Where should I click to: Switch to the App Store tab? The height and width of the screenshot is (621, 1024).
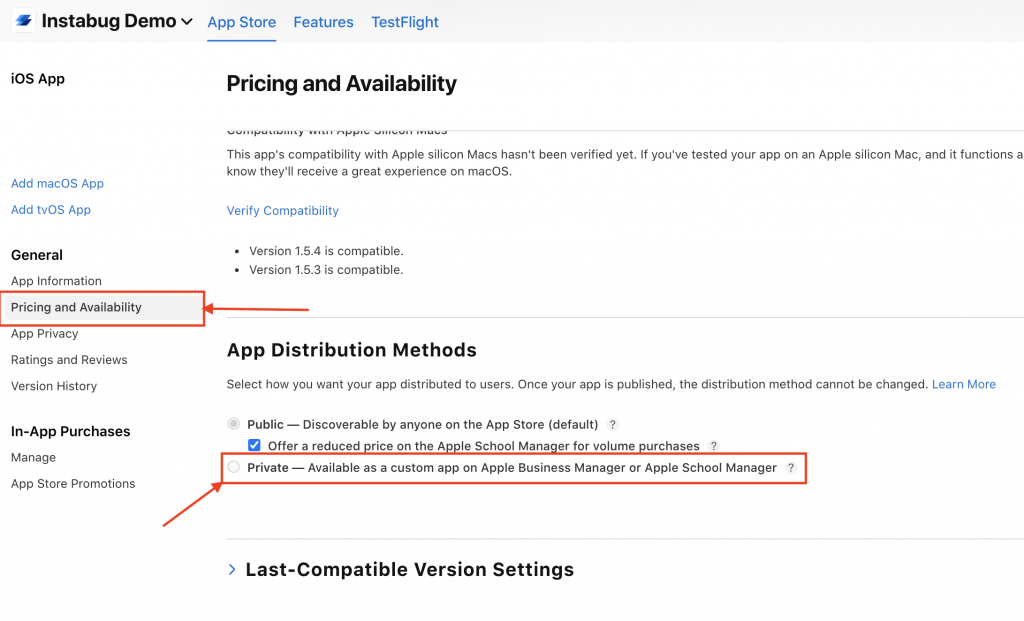[x=242, y=22]
